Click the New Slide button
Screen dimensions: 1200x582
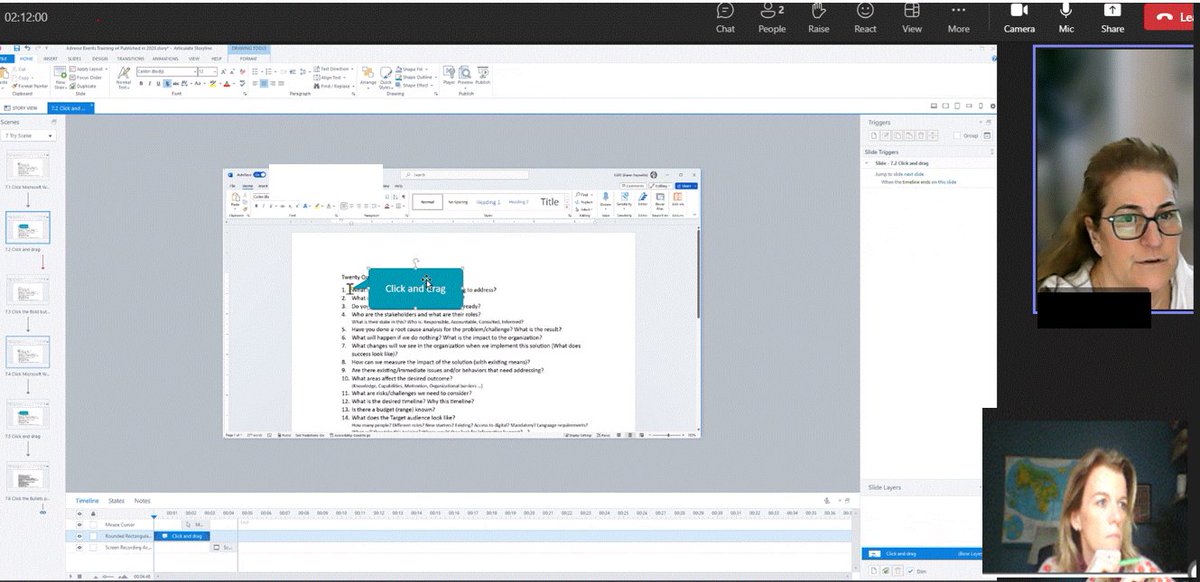pos(61,77)
